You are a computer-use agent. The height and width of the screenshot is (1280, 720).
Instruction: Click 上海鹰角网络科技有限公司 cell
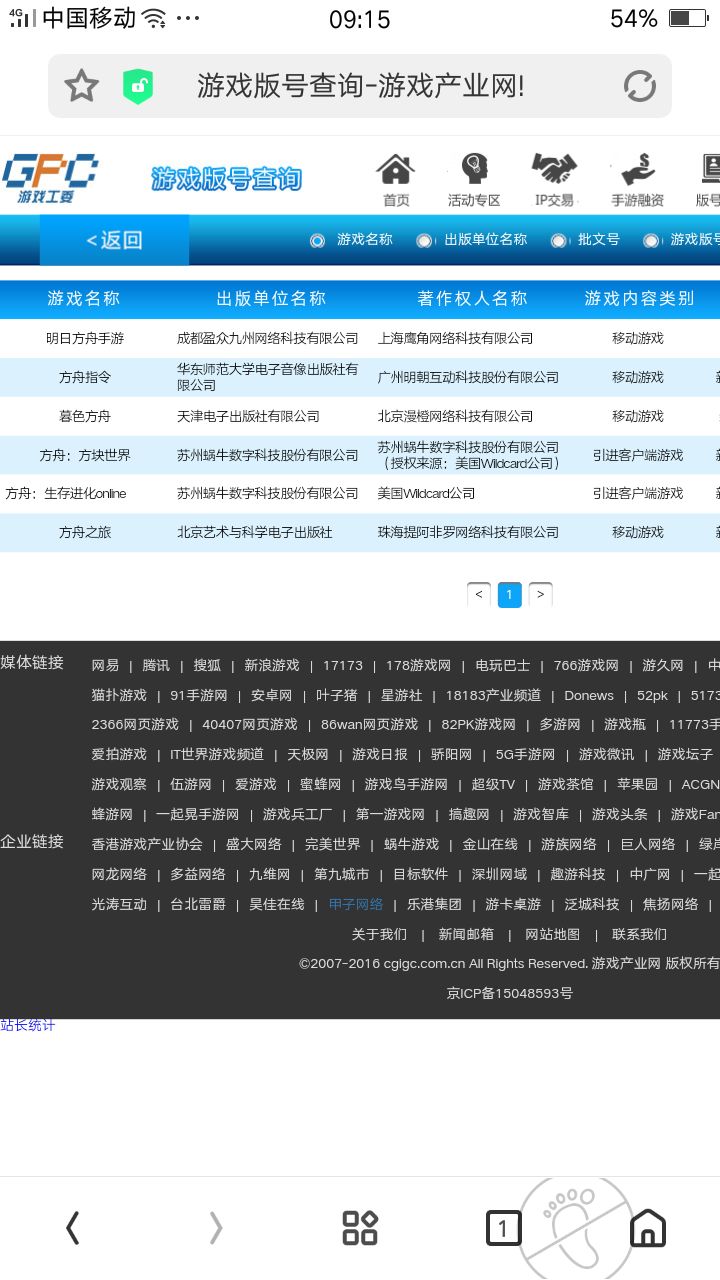tap(455, 338)
